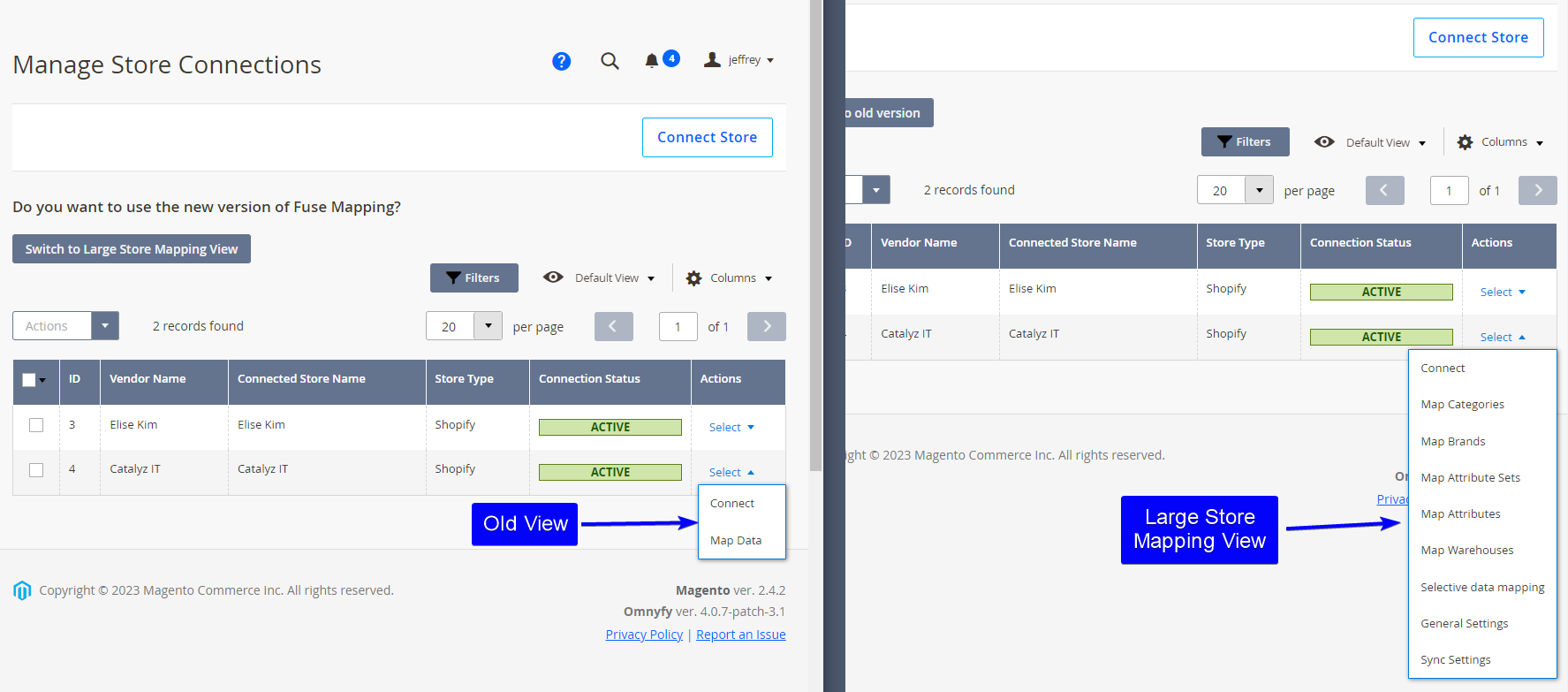Open notifications bell icon
The image size is (1568, 692).
652,61
